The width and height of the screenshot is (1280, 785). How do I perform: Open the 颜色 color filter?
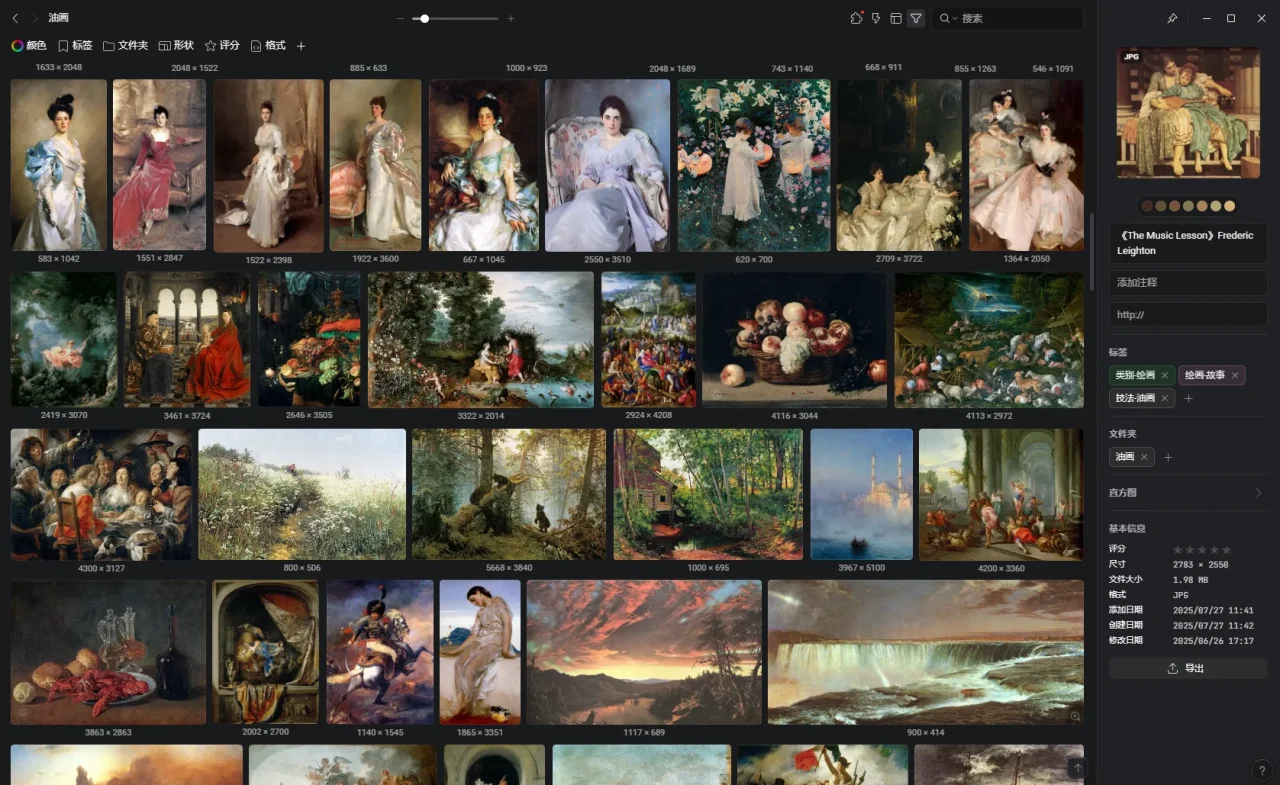(29, 46)
